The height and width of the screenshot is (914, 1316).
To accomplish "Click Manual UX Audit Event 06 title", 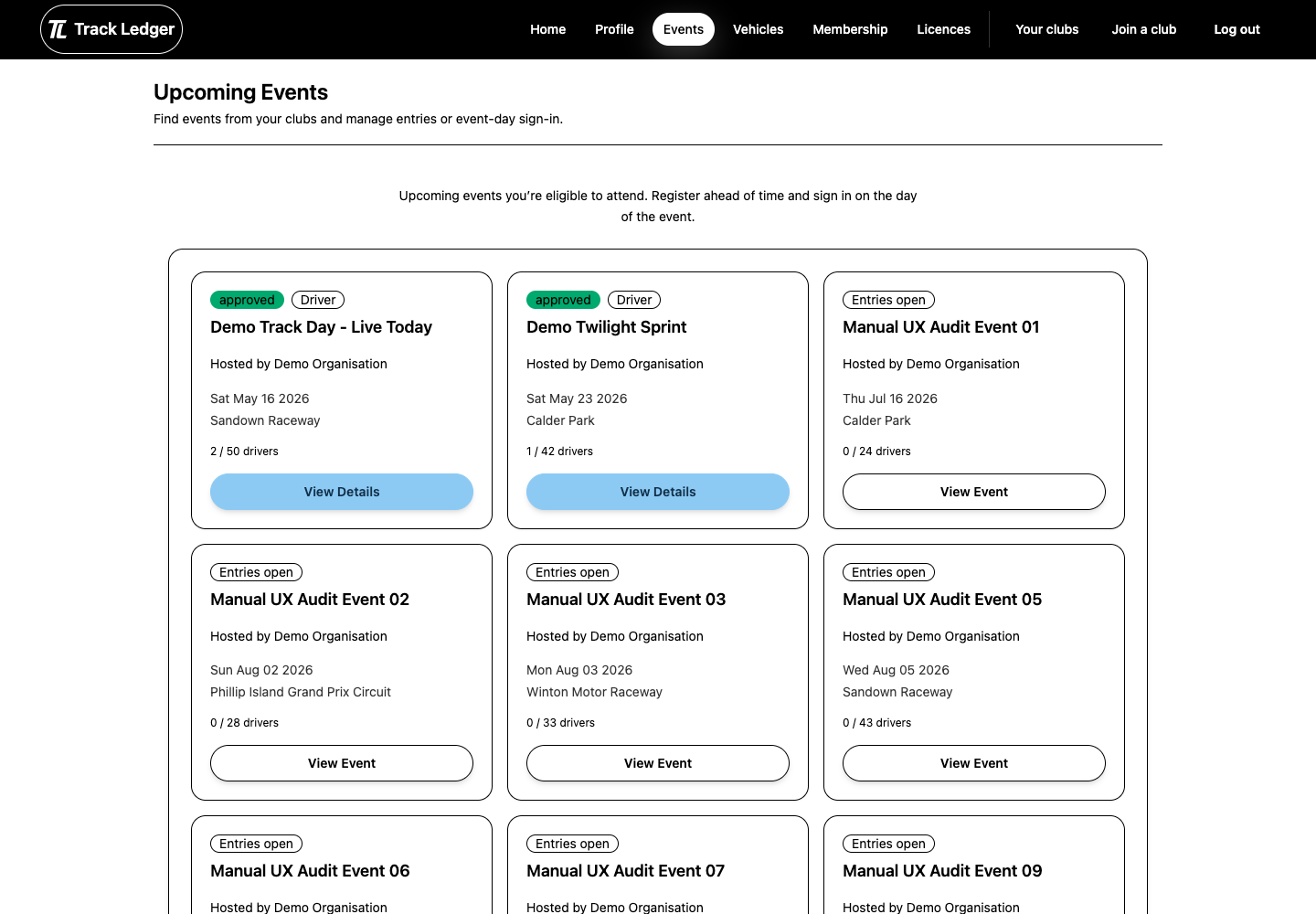I will coord(310,871).
